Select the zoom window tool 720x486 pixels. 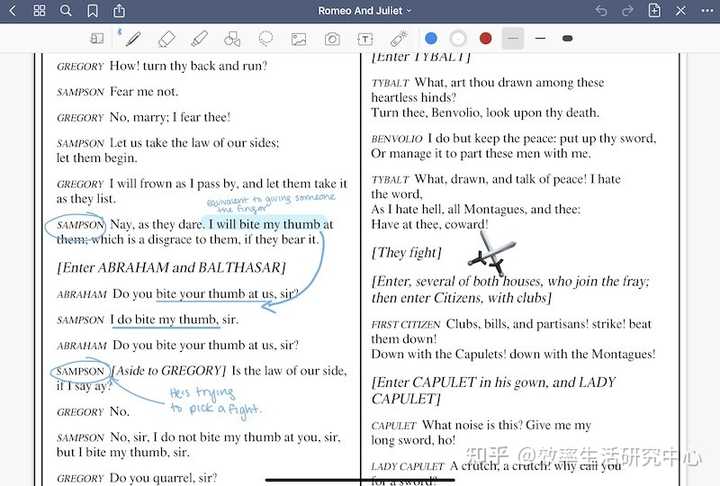coord(97,39)
